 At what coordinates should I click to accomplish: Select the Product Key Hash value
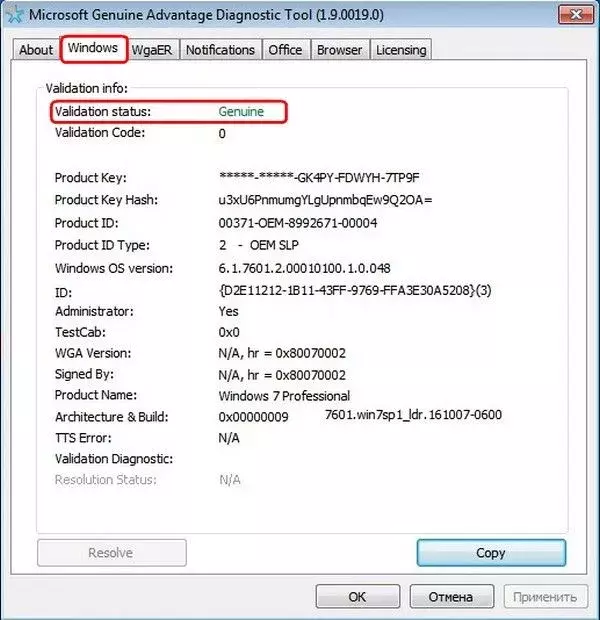[325, 200]
